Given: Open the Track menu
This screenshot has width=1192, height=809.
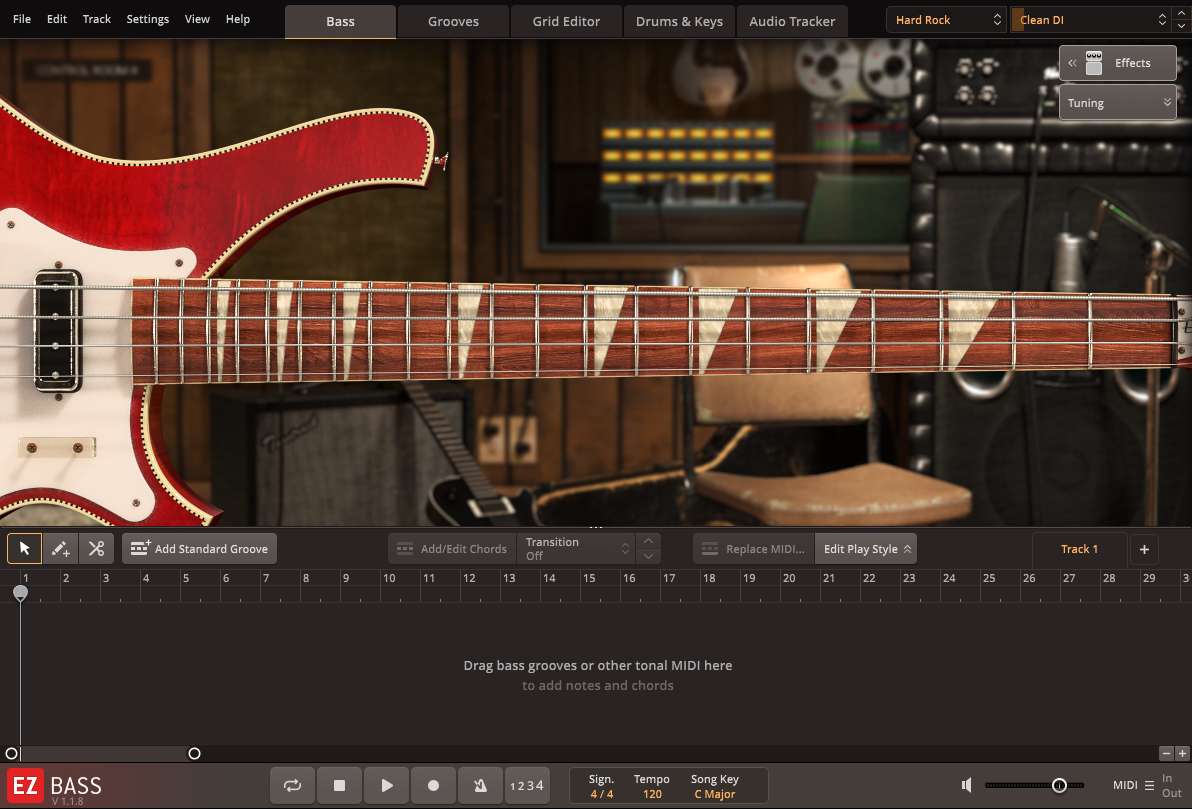Looking at the screenshot, I should (96, 18).
